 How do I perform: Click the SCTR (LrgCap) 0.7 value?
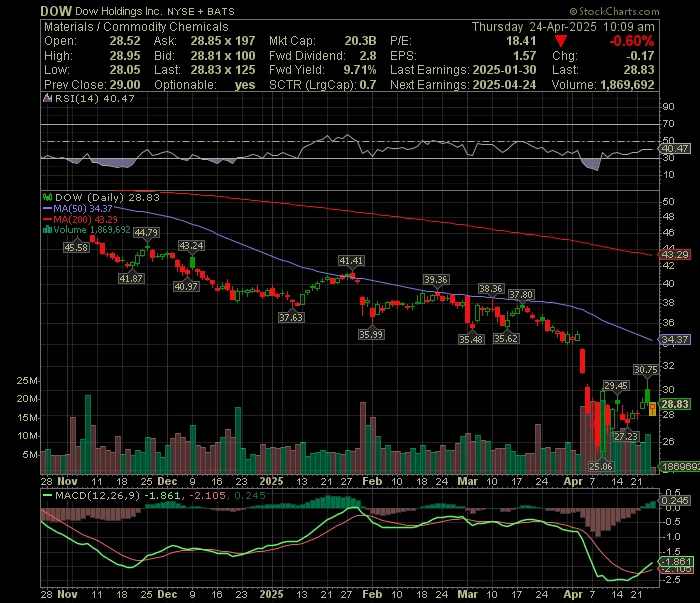click(368, 85)
